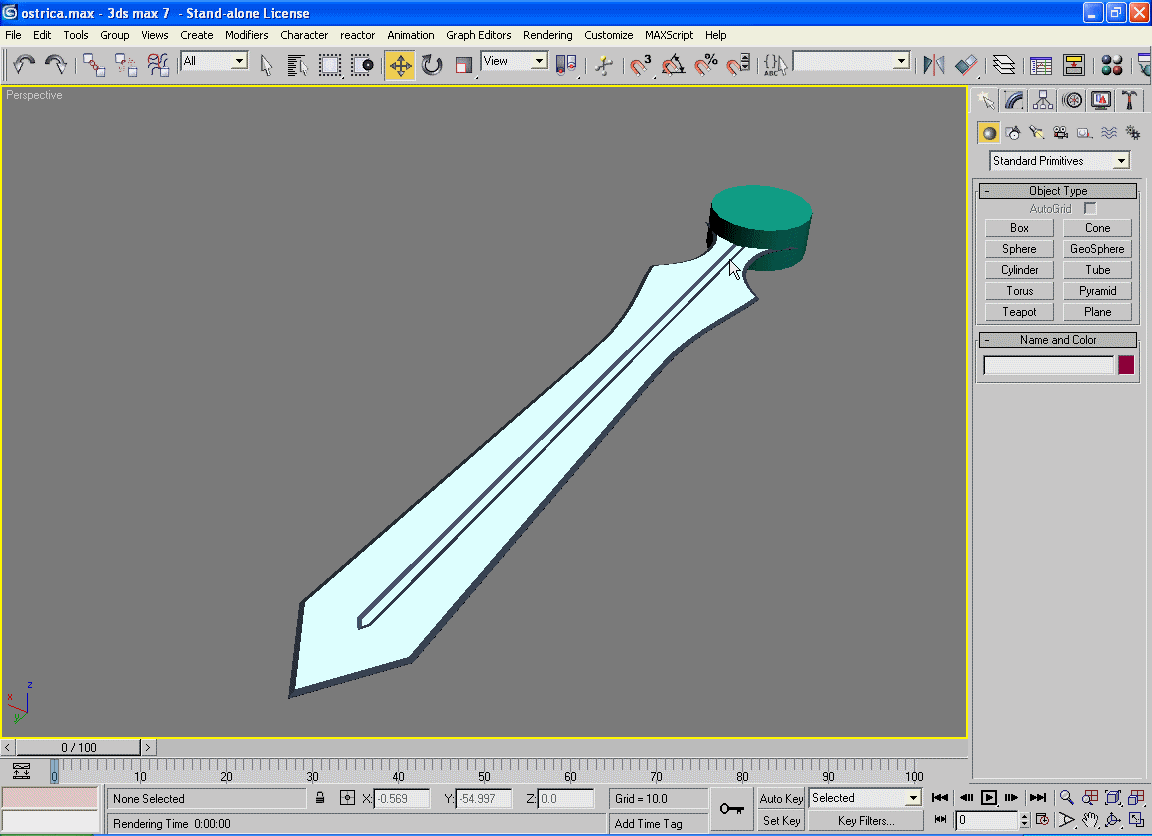
Task: Click the Mirror Selected Objects tool
Action: [x=934, y=66]
